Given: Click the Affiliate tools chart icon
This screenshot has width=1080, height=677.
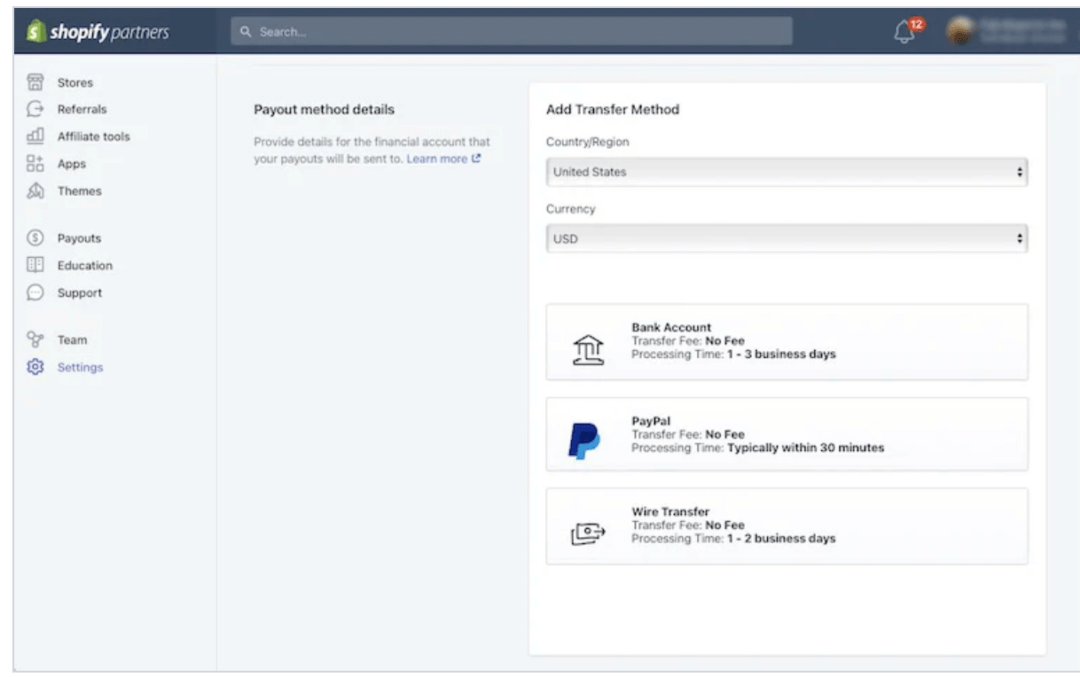Looking at the screenshot, I should pos(36,136).
